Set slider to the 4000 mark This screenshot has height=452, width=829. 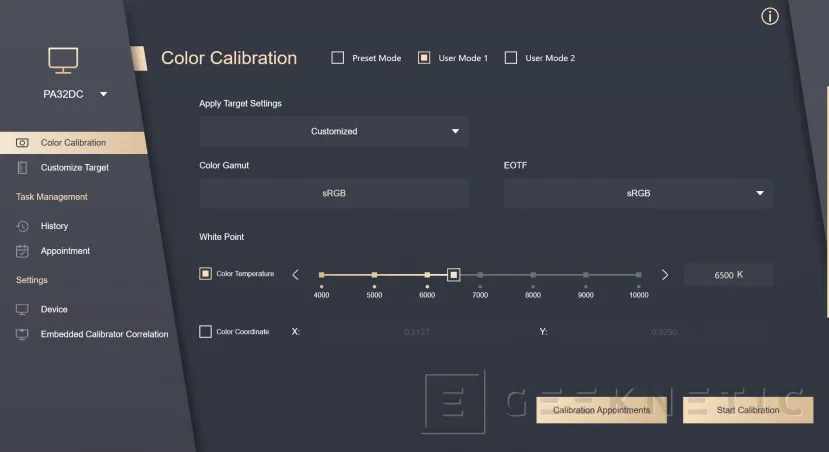tap(321, 275)
